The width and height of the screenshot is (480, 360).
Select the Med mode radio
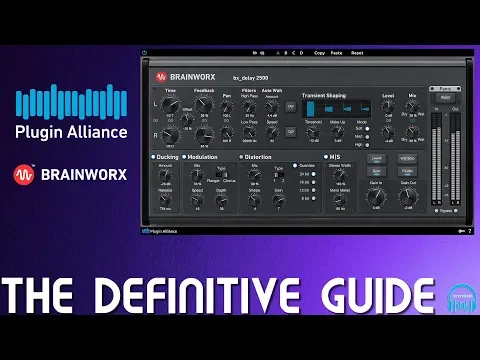pos(367,137)
